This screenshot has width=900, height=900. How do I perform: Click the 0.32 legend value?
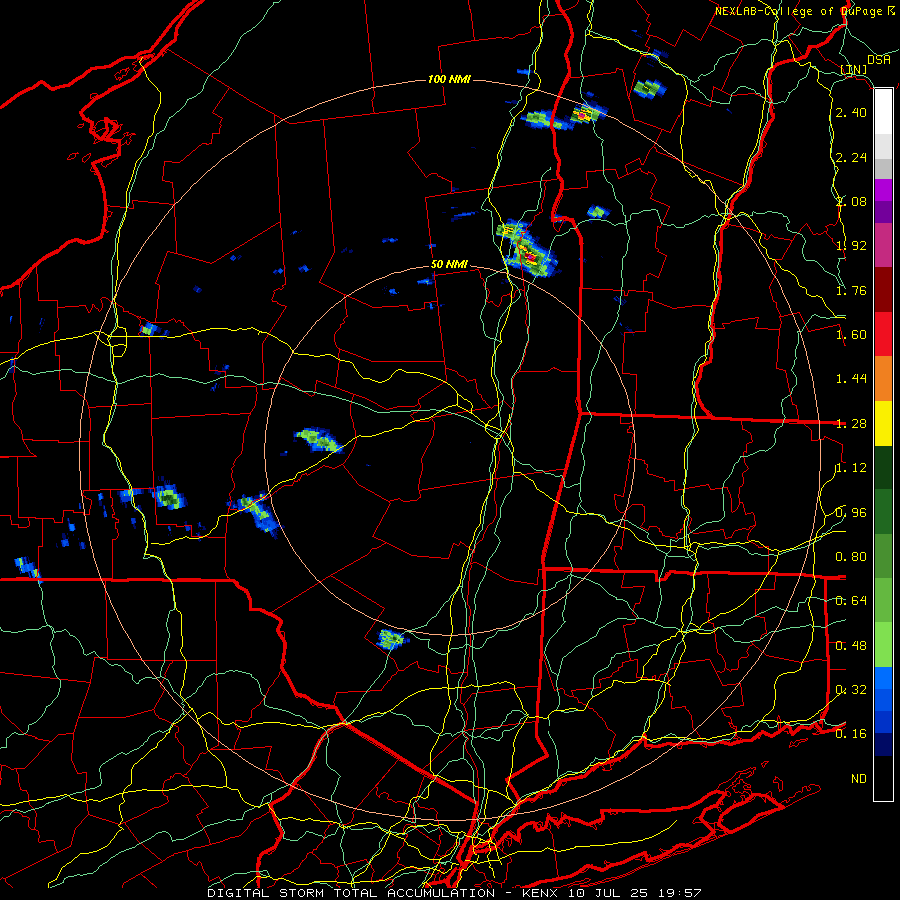(x=851, y=689)
